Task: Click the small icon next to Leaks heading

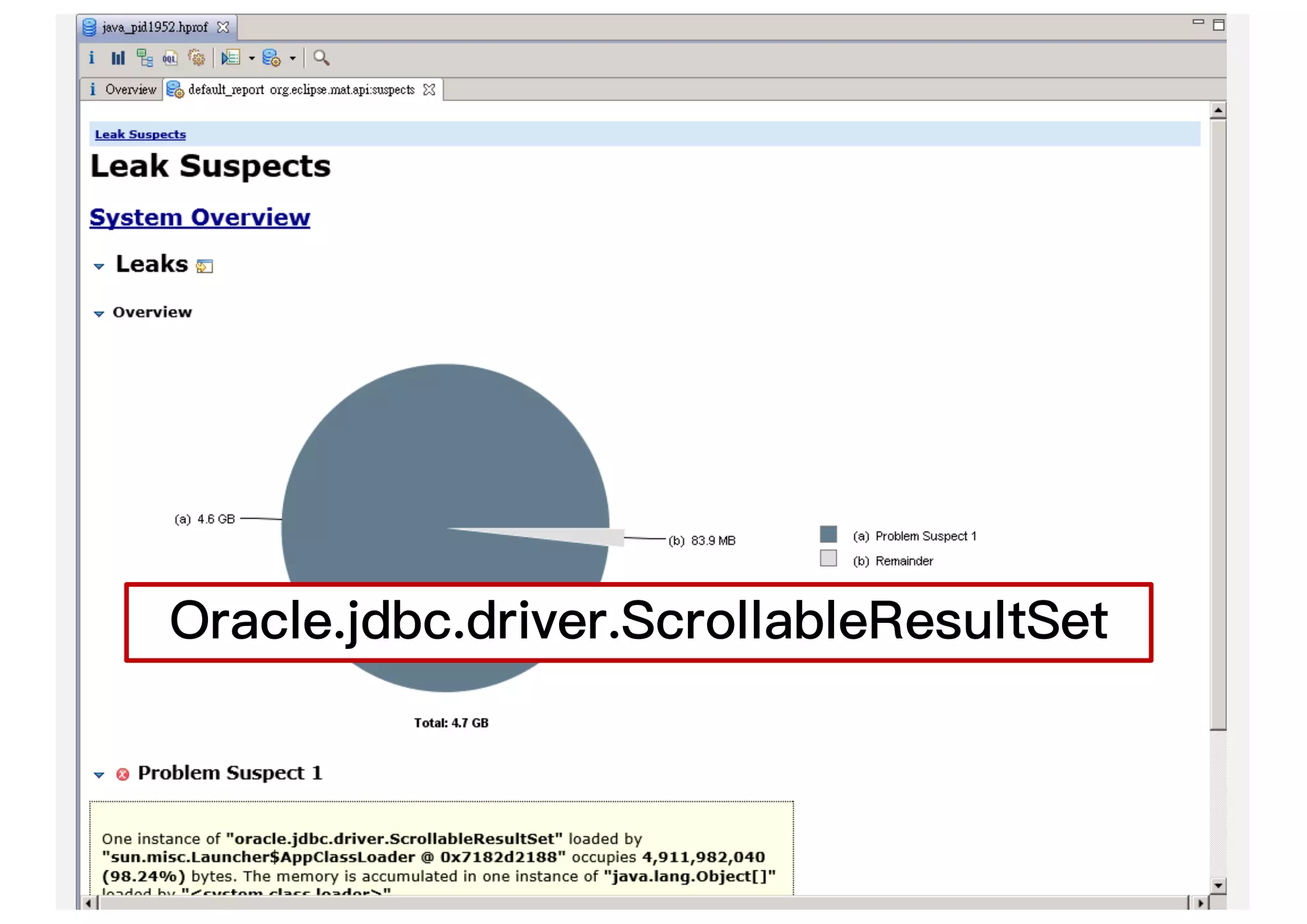Action: pos(204,266)
